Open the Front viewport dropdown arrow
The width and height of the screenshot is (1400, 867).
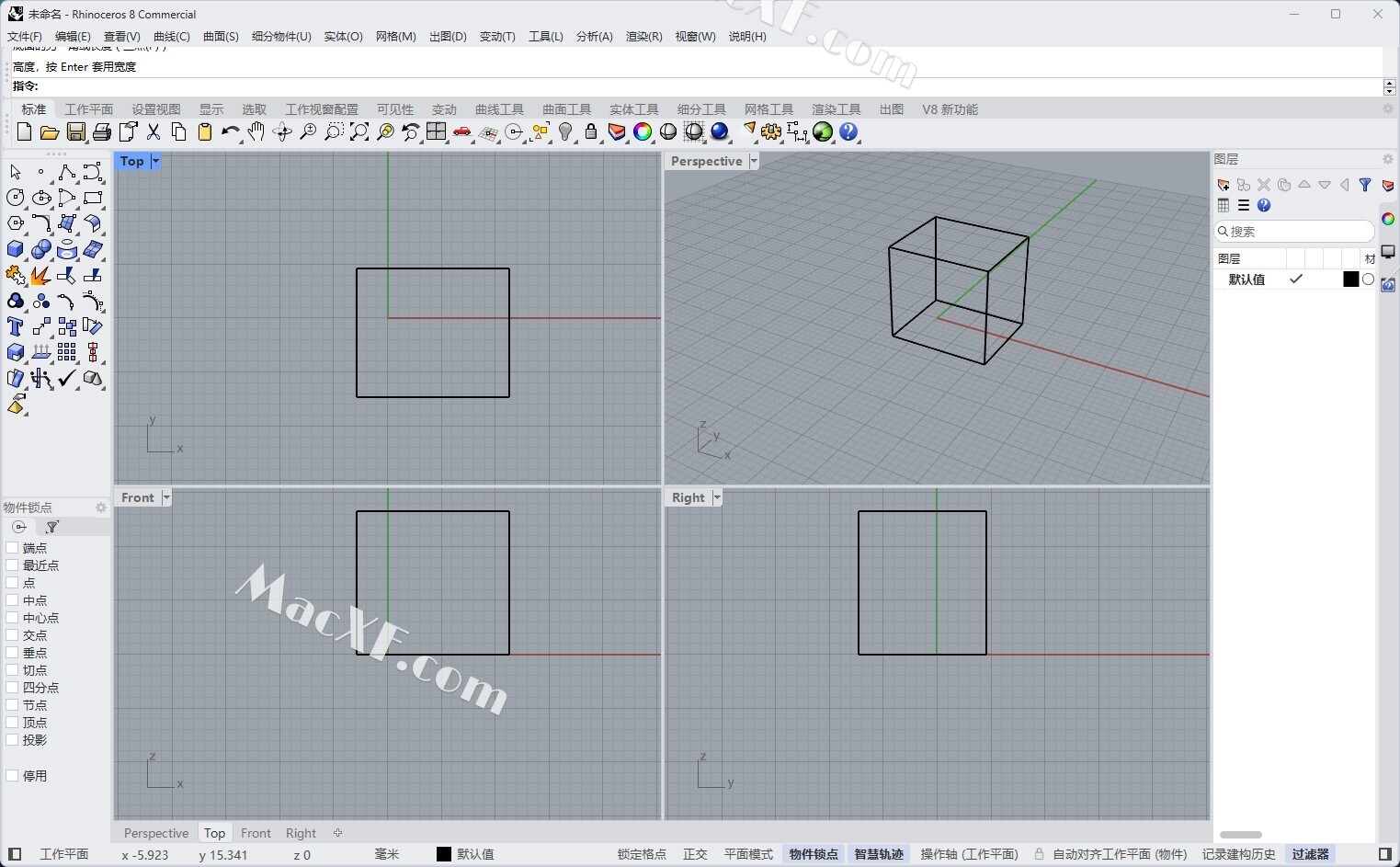166,497
